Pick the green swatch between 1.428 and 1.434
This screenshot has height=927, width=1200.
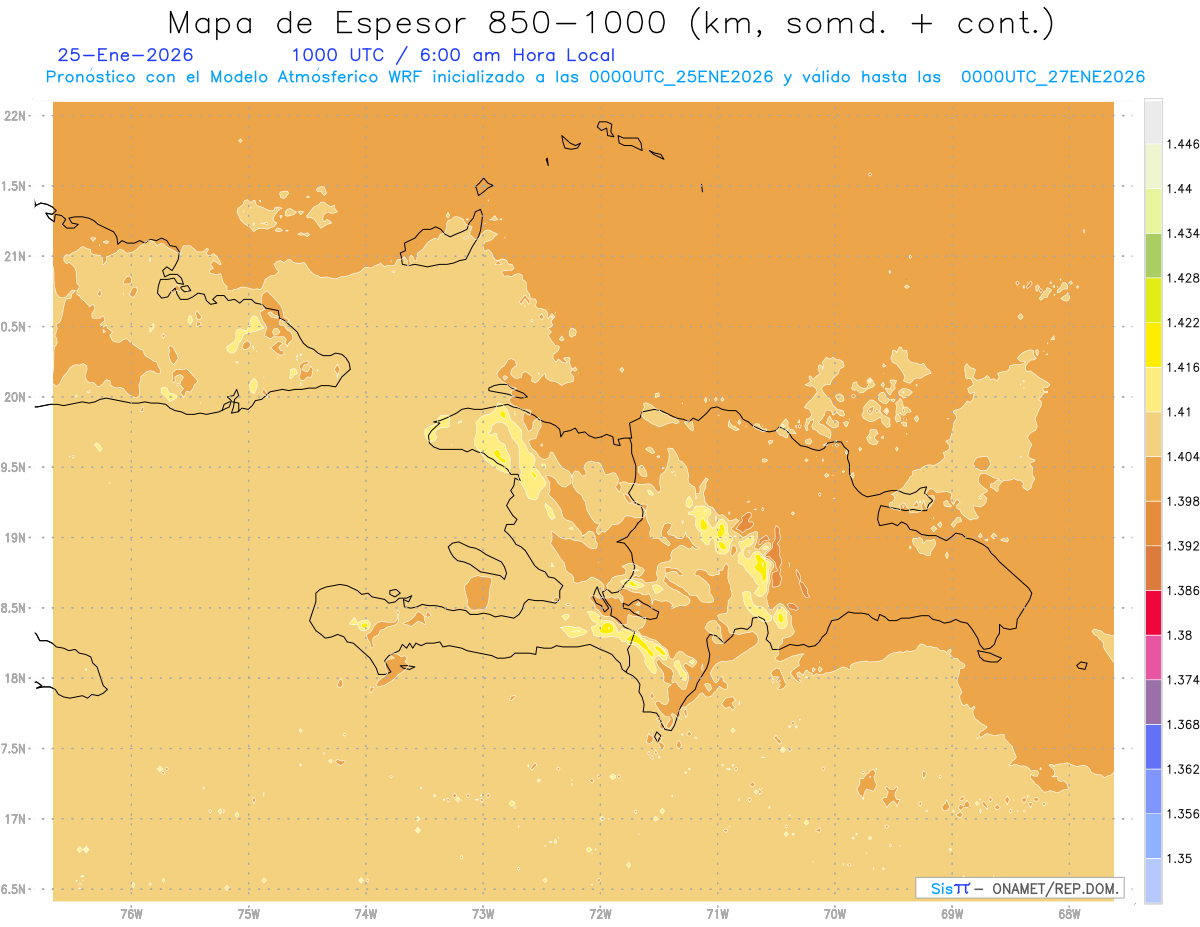coord(1153,255)
